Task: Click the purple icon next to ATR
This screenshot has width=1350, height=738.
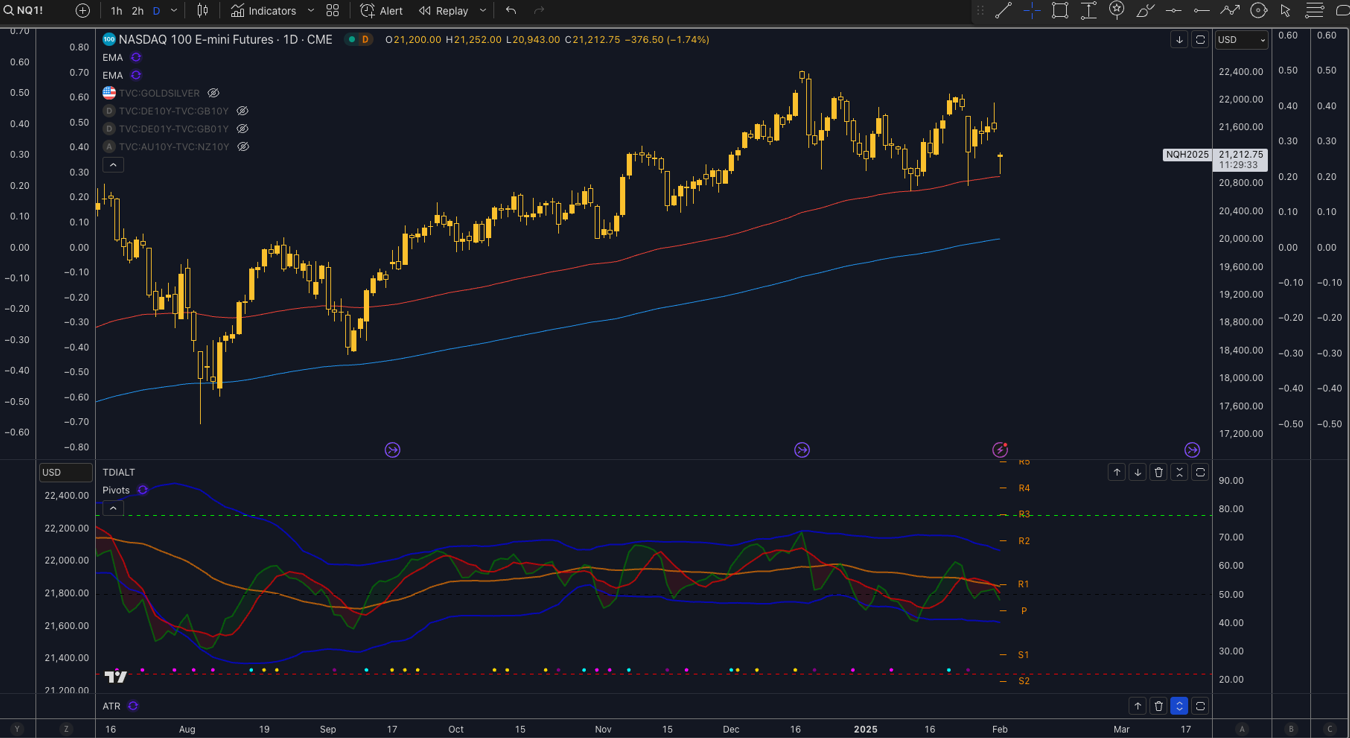Action: pyautogui.click(x=133, y=706)
